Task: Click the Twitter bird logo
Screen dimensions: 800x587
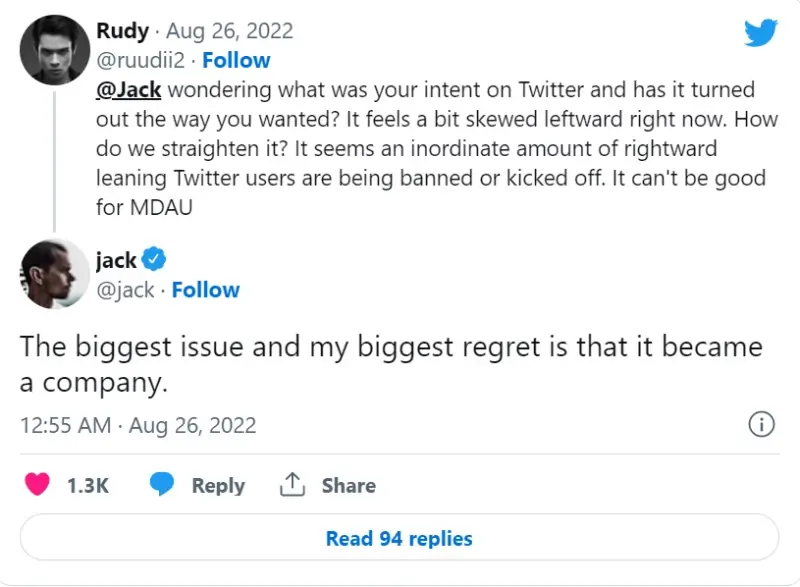Action: point(760,32)
